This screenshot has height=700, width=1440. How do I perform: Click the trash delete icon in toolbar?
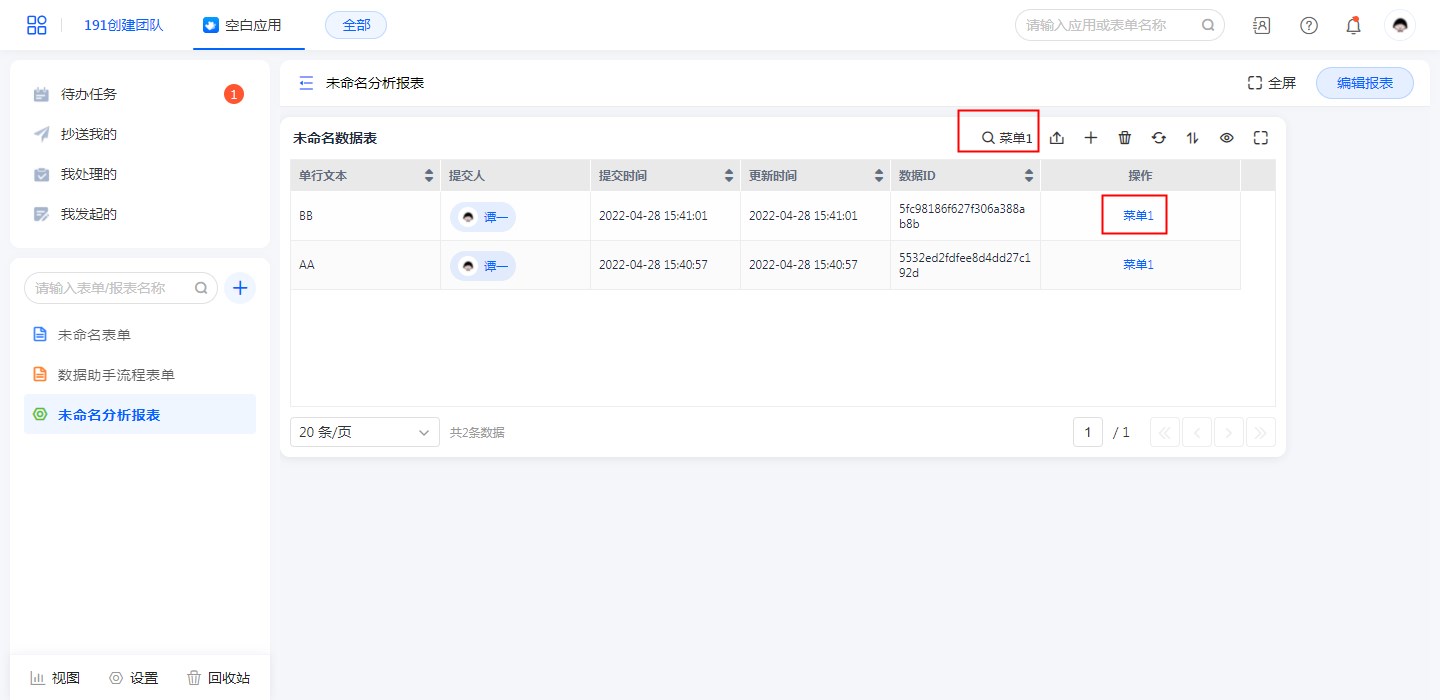coord(1125,138)
